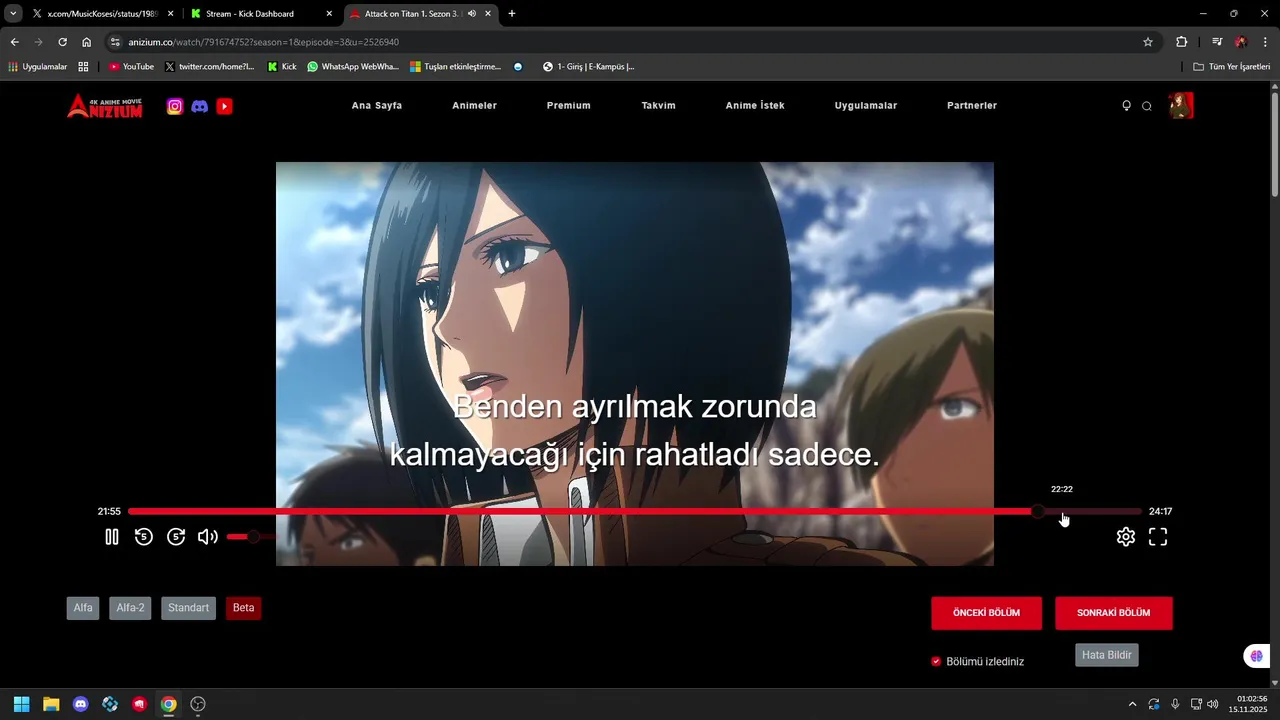This screenshot has height=720, width=1280.
Task: Toggle the Bölümü izlediniz checkbox
Action: click(x=936, y=661)
